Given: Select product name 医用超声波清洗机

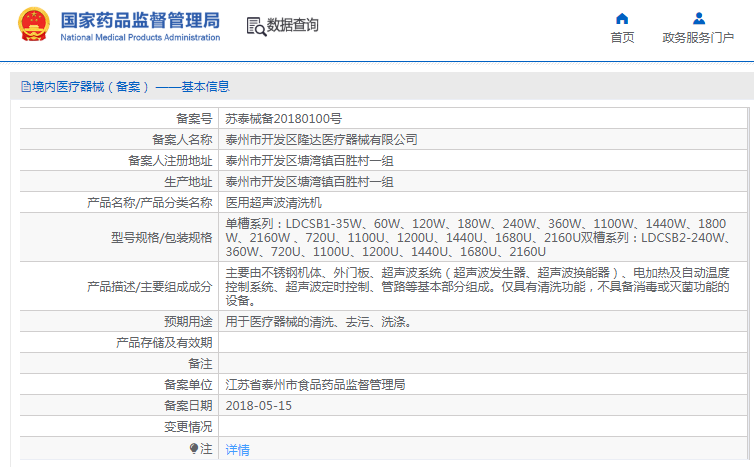Looking at the screenshot, I should [x=274, y=203].
